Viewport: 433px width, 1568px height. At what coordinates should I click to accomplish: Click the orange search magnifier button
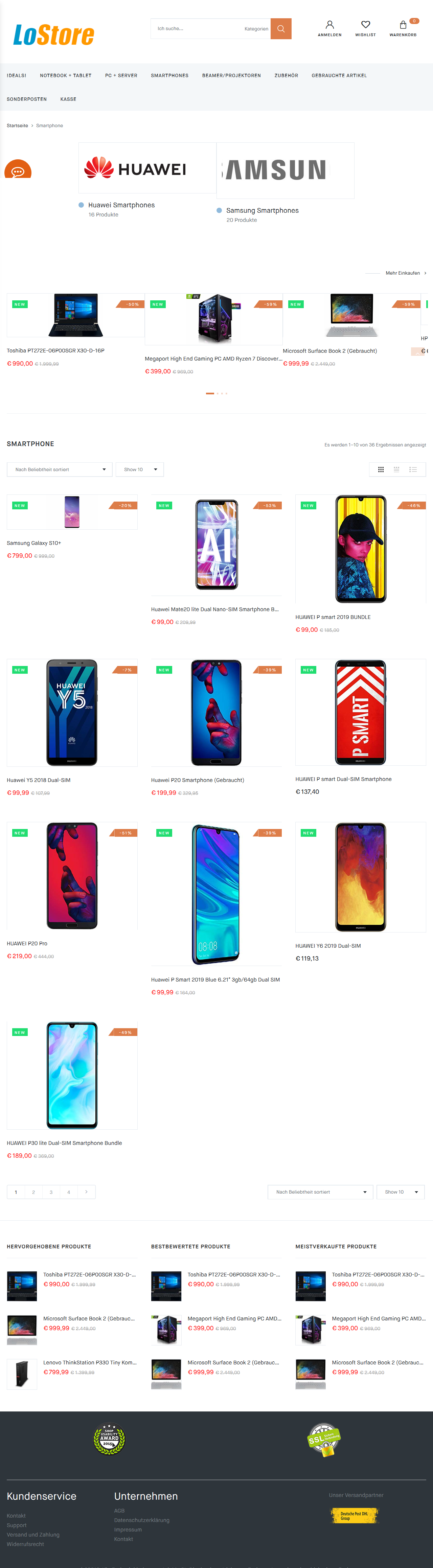(281, 29)
